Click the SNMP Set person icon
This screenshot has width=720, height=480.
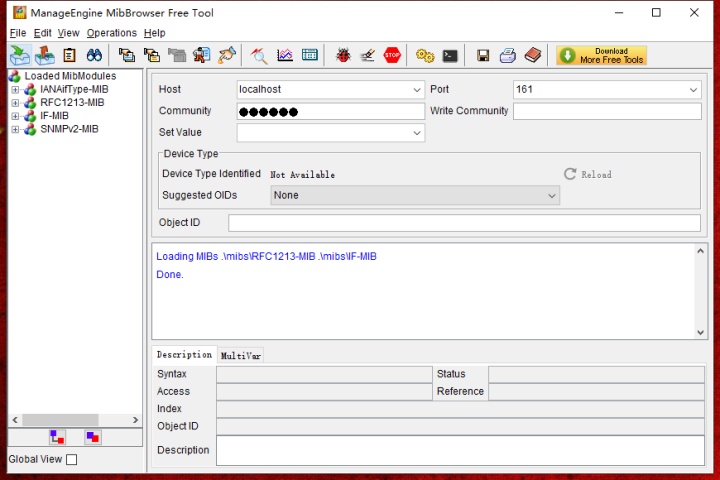click(202, 56)
